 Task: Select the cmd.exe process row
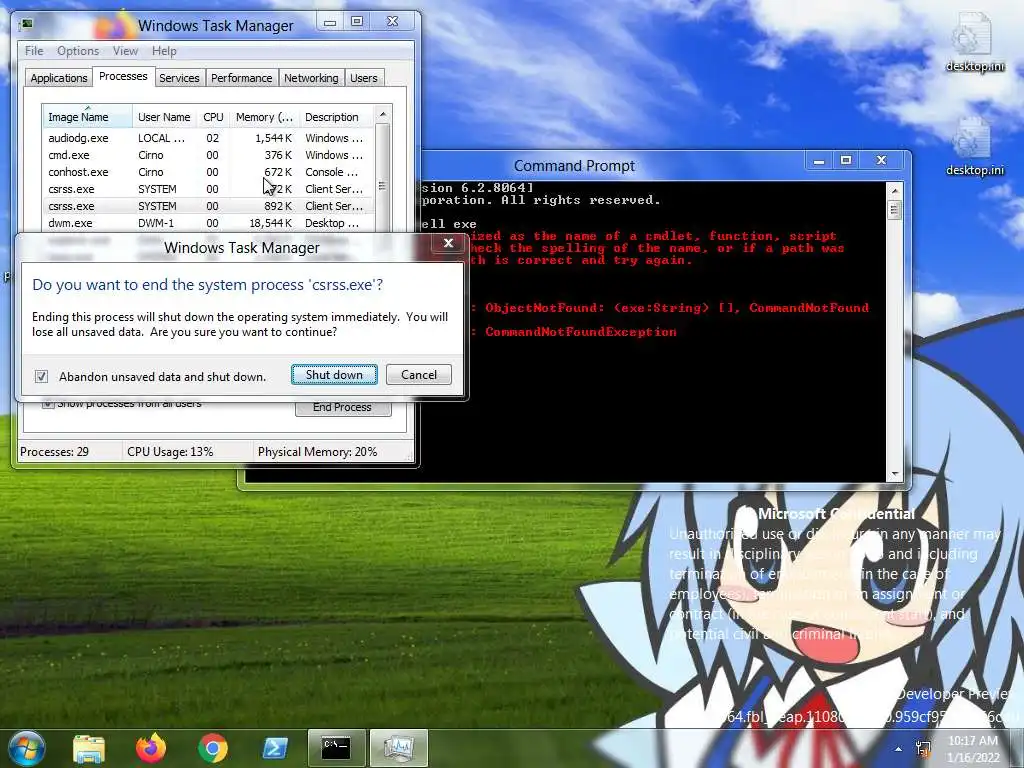[208, 155]
